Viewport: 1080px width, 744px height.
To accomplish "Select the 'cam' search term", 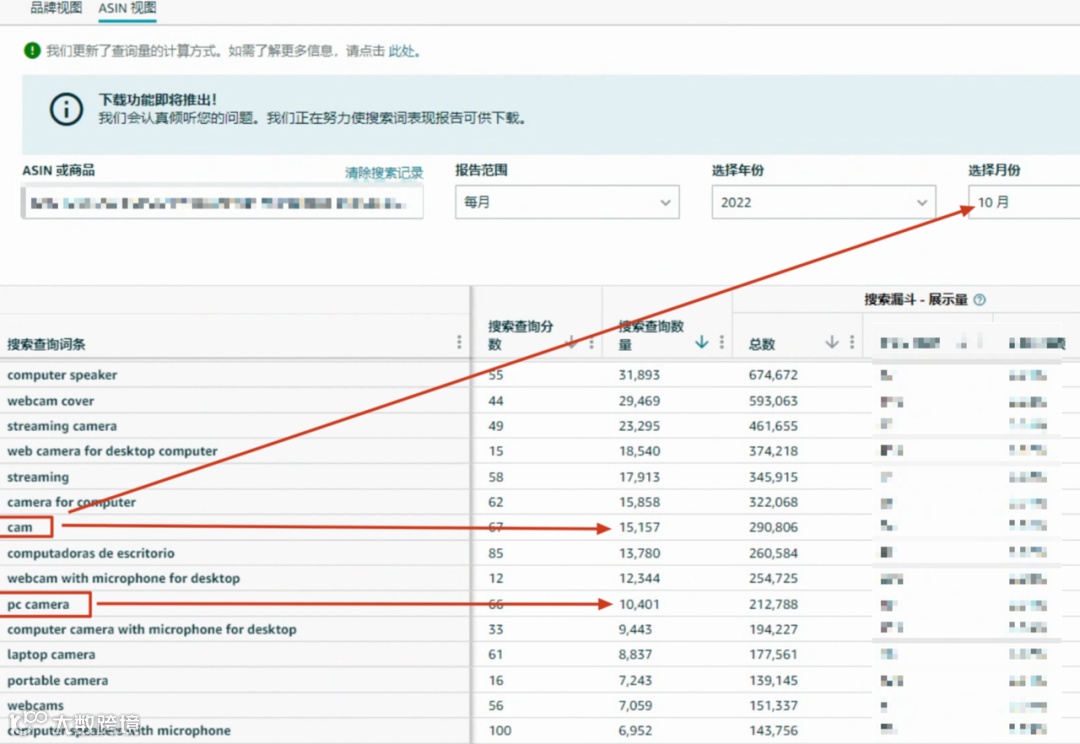I will click(x=20, y=528).
